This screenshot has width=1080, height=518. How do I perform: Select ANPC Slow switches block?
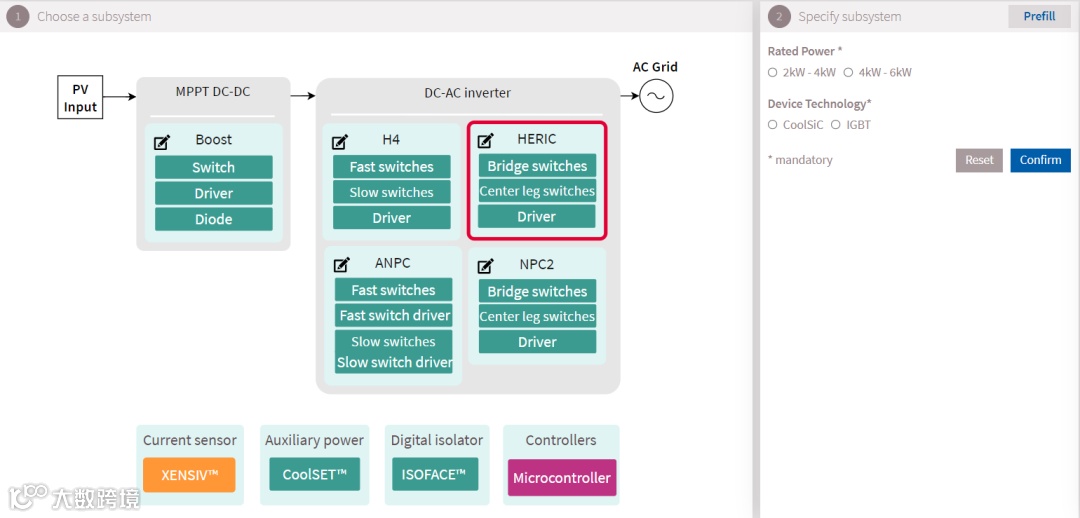[393, 342]
